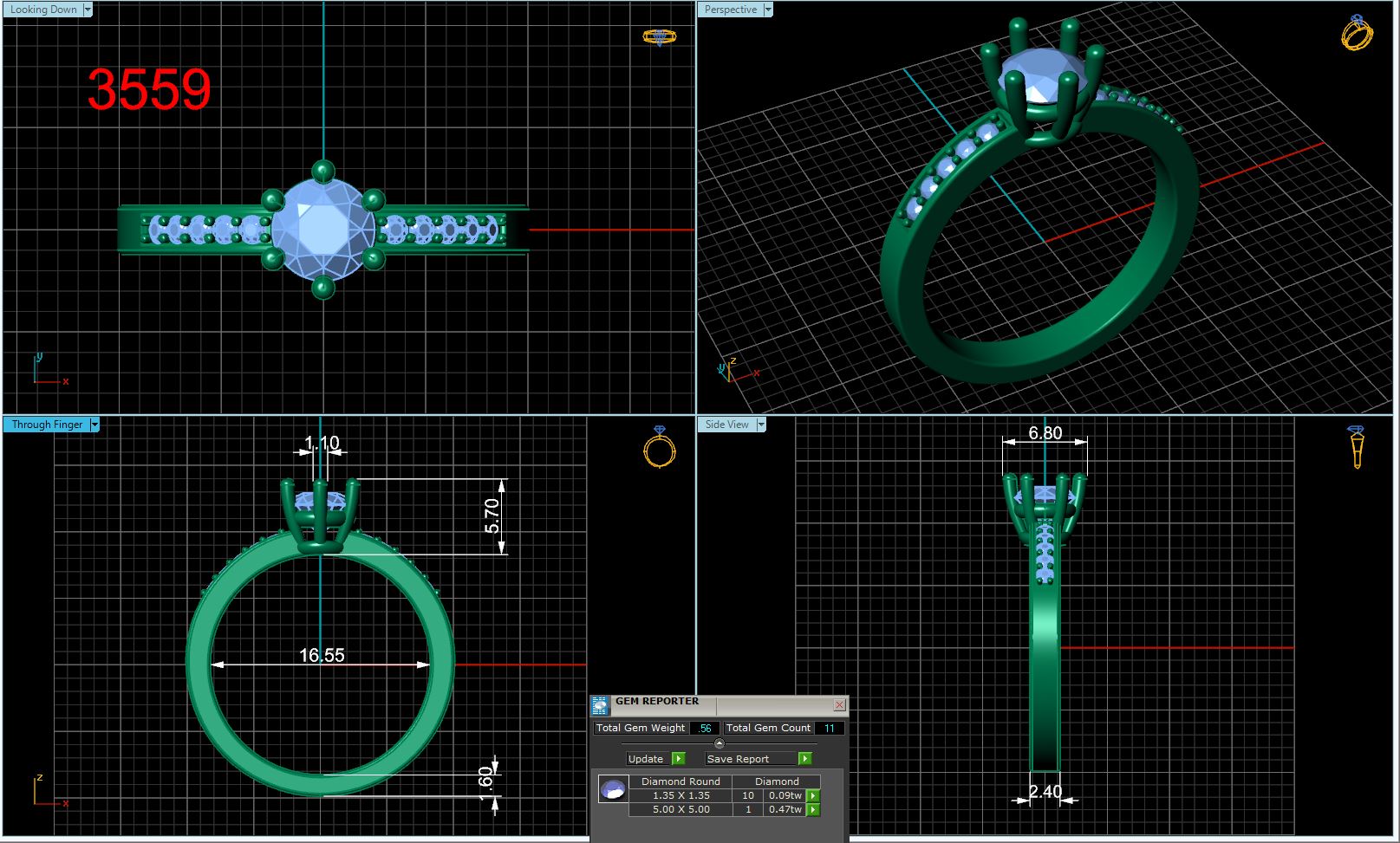
Task: Click the green Update arrow button
Action: tap(678, 759)
